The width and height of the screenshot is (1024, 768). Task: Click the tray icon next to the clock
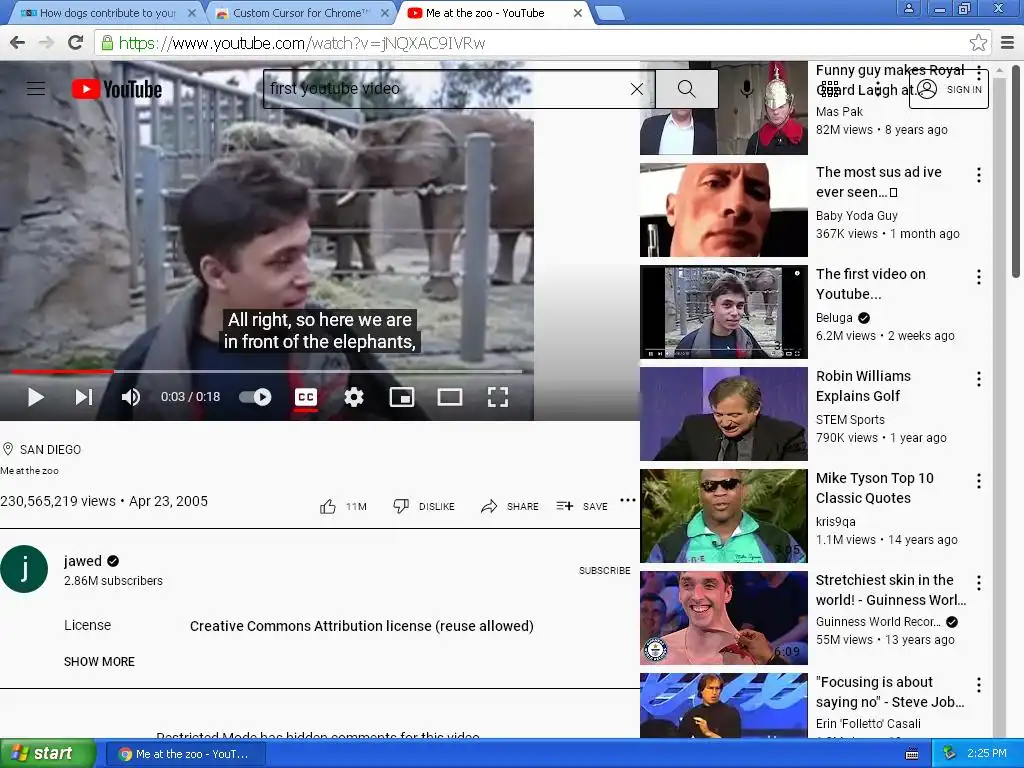click(950, 754)
